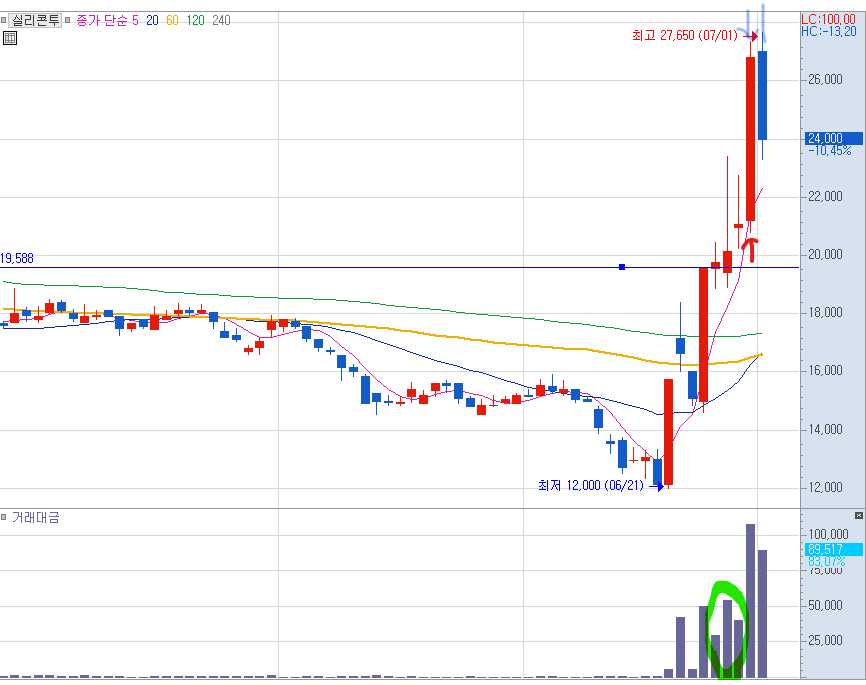Click the 19,588 horizontal line label
Viewport: 866px width, 685px height.
click(17, 259)
